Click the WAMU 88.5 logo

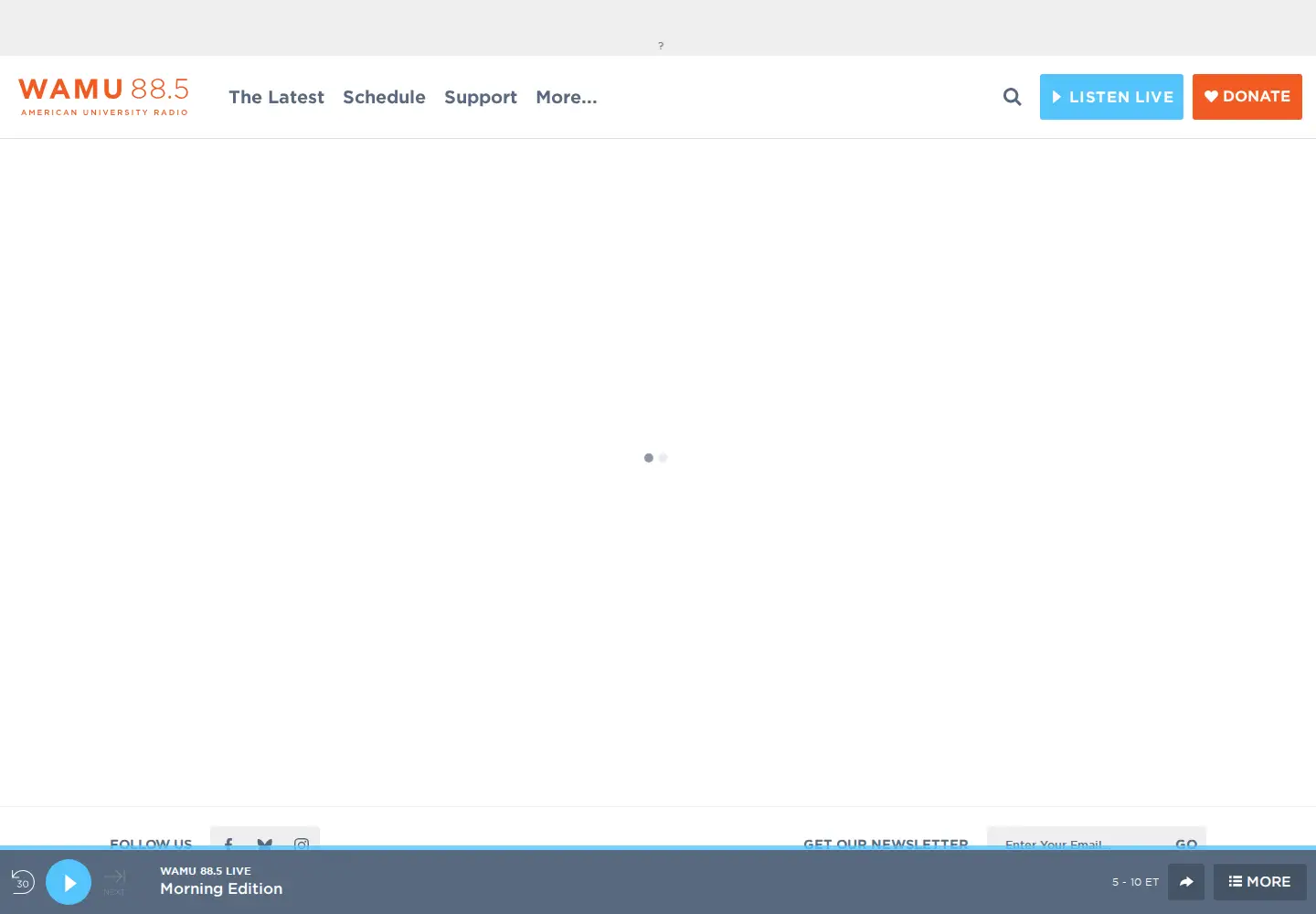pyautogui.click(x=103, y=97)
